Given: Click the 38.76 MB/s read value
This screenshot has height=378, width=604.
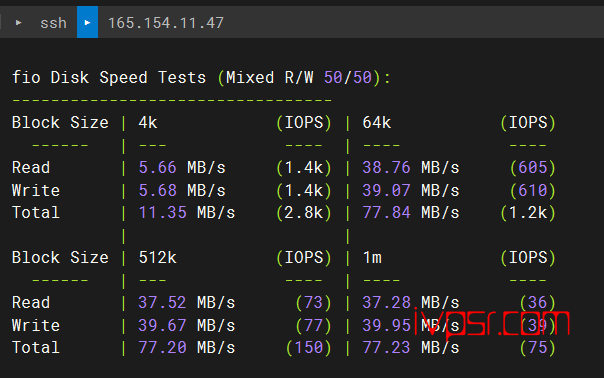Looking at the screenshot, I should (x=411, y=168).
